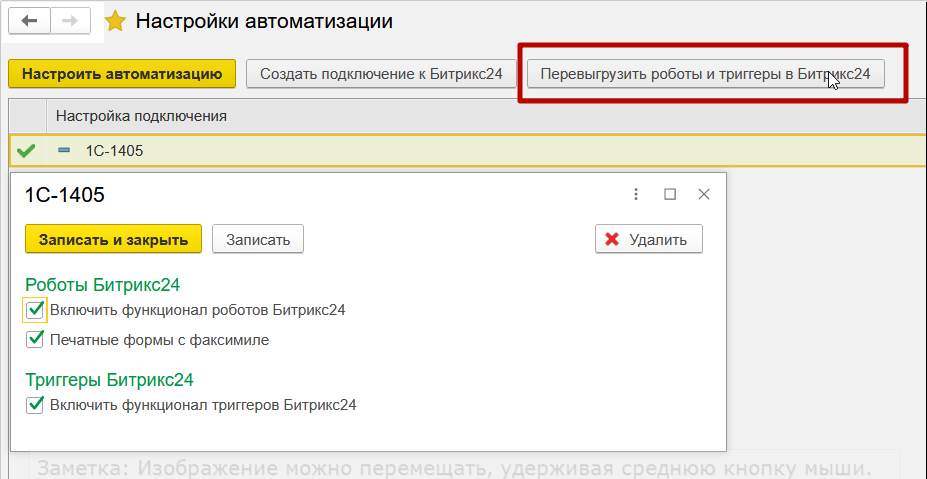Viewport: 927px width, 479px height.
Task: Toggle 'Включить функционал роботов Битрикс24' checkbox
Action: tap(35, 310)
